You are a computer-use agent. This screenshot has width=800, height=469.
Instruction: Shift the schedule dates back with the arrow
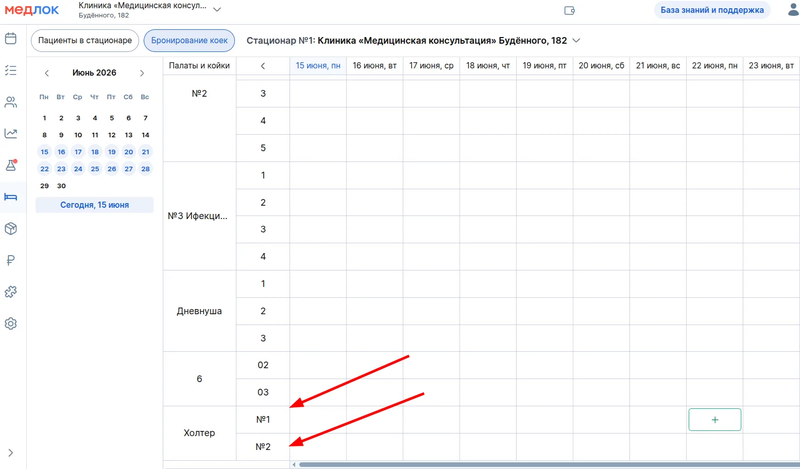263,66
